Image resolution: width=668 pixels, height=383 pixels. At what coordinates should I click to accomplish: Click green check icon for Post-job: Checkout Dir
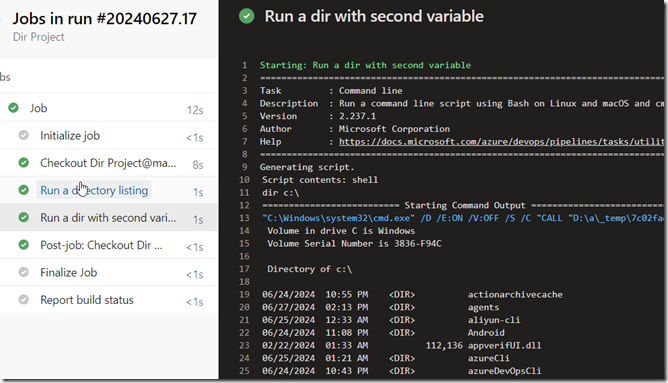[x=24, y=245]
